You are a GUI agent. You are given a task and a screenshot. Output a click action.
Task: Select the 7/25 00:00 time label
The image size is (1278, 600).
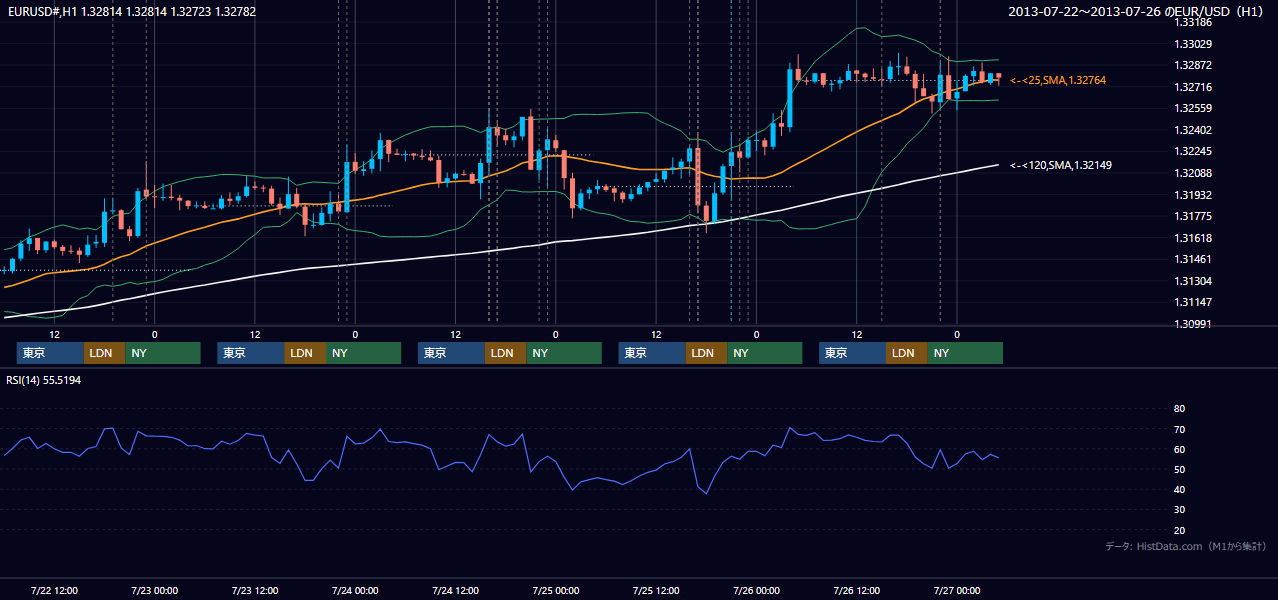pyautogui.click(x=555, y=590)
